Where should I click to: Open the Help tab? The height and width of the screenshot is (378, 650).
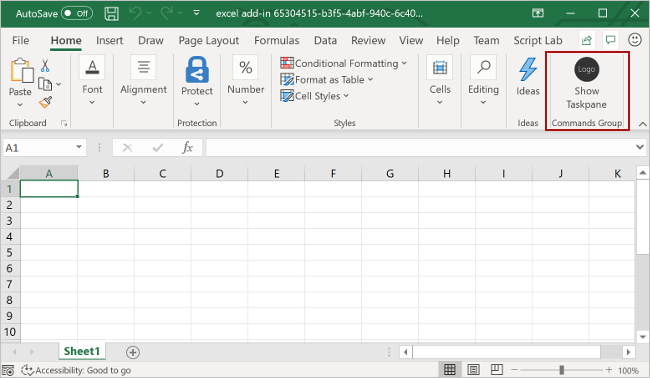[x=448, y=40]
